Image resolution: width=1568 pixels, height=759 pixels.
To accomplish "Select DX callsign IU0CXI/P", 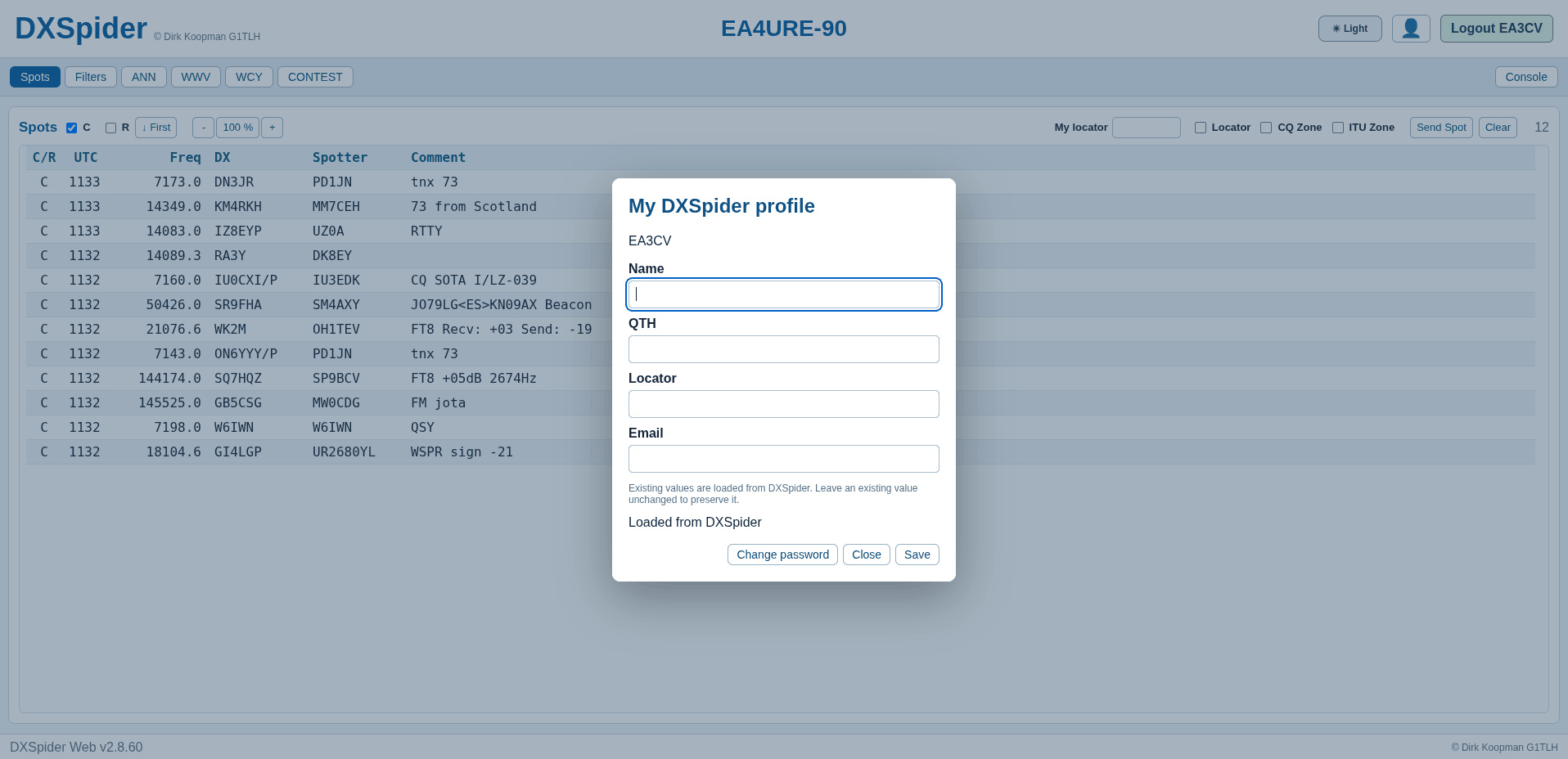I will pyautogui.click(x=246, y=281).
